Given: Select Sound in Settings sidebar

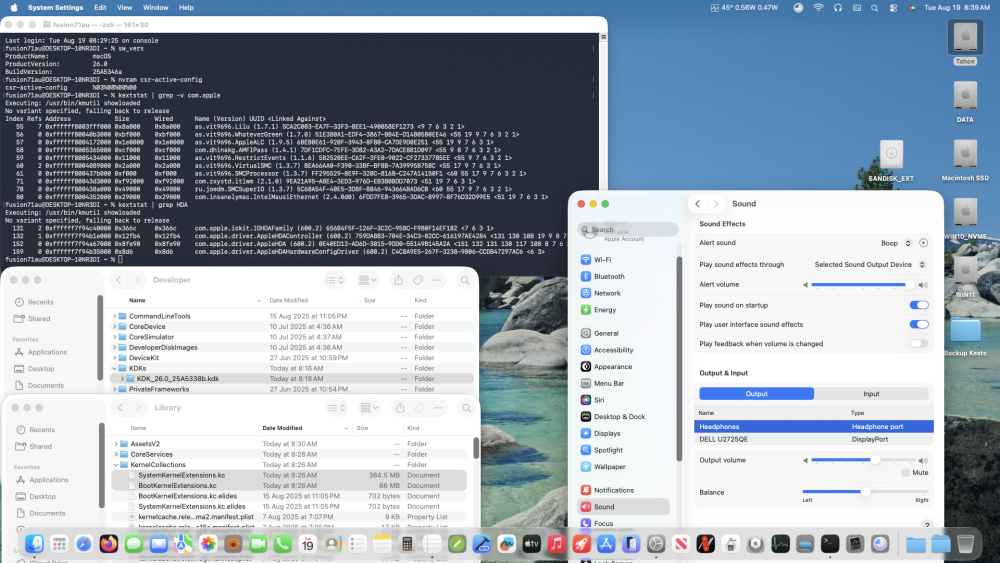Looking at the screenshot, I should tap(623, 507).
